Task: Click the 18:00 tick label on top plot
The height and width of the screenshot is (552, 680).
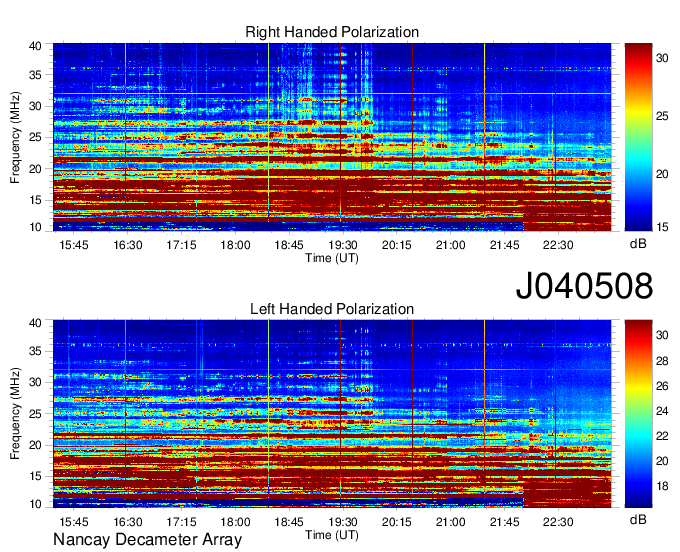Action: click(x=235, y=245)
